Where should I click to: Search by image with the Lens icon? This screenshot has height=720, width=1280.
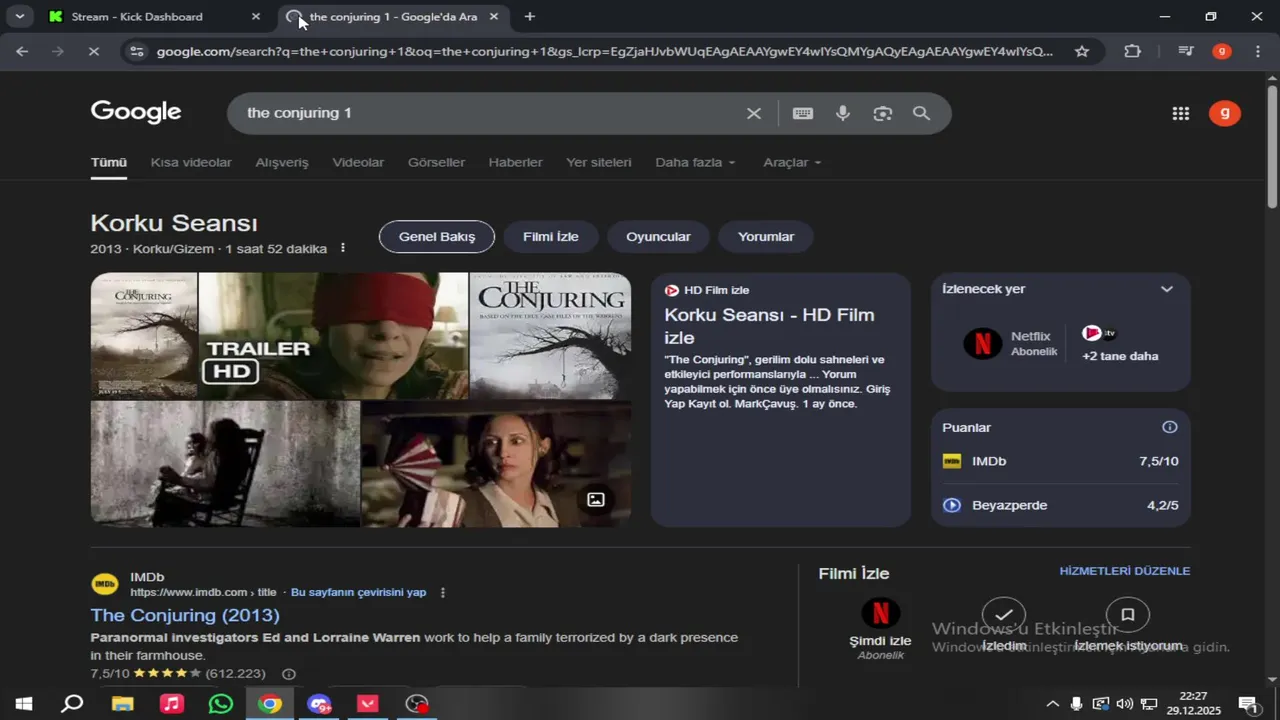click(882, 113)
